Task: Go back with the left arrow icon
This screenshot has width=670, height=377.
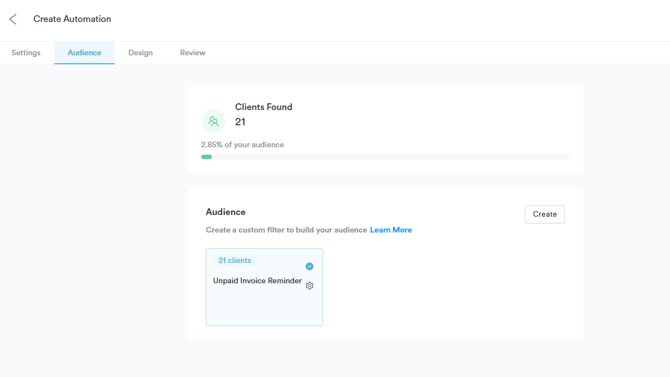Action: [13, 19]
